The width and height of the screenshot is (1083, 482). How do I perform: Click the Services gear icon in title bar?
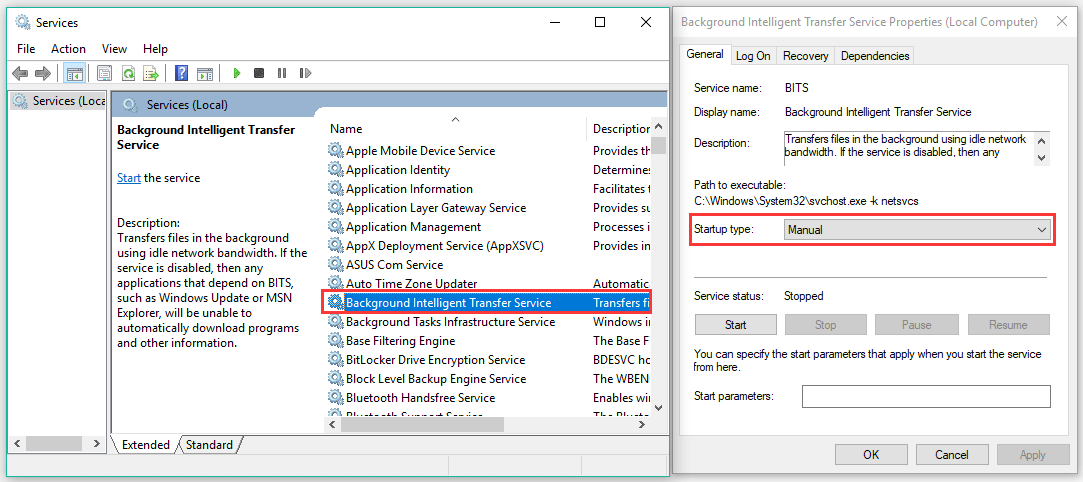(23, 22)
